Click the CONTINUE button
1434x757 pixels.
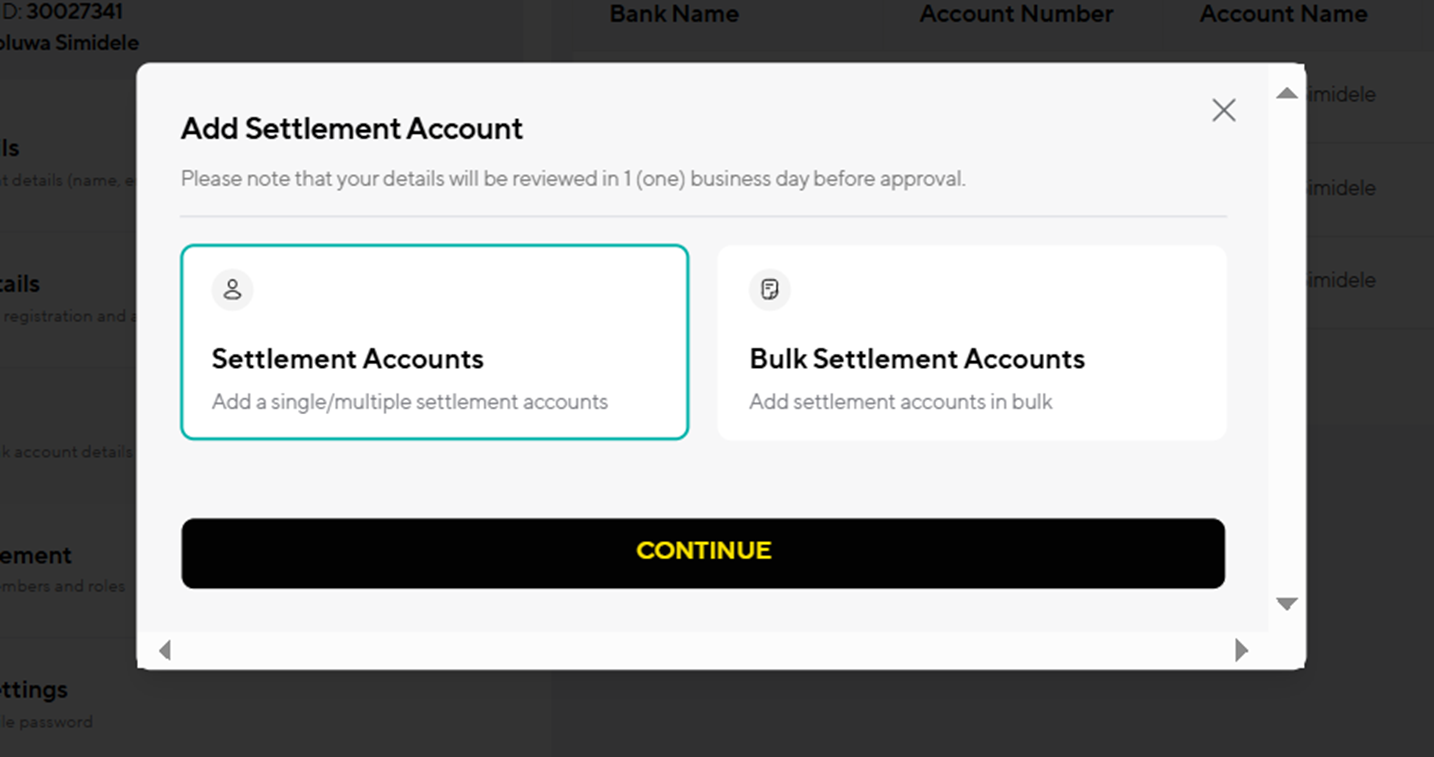point(703,553)
